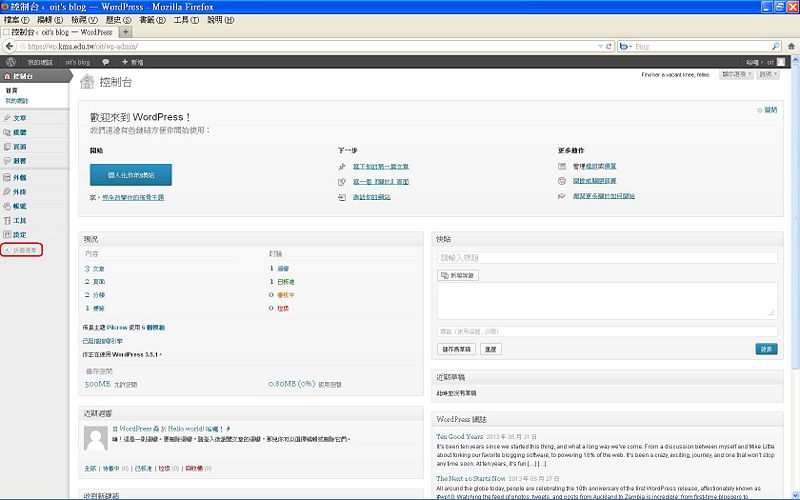Viewport: 800px width, 500px height.
Task: Open the 頁面 (Pages) sidebar menu
Action: point(20,146)
